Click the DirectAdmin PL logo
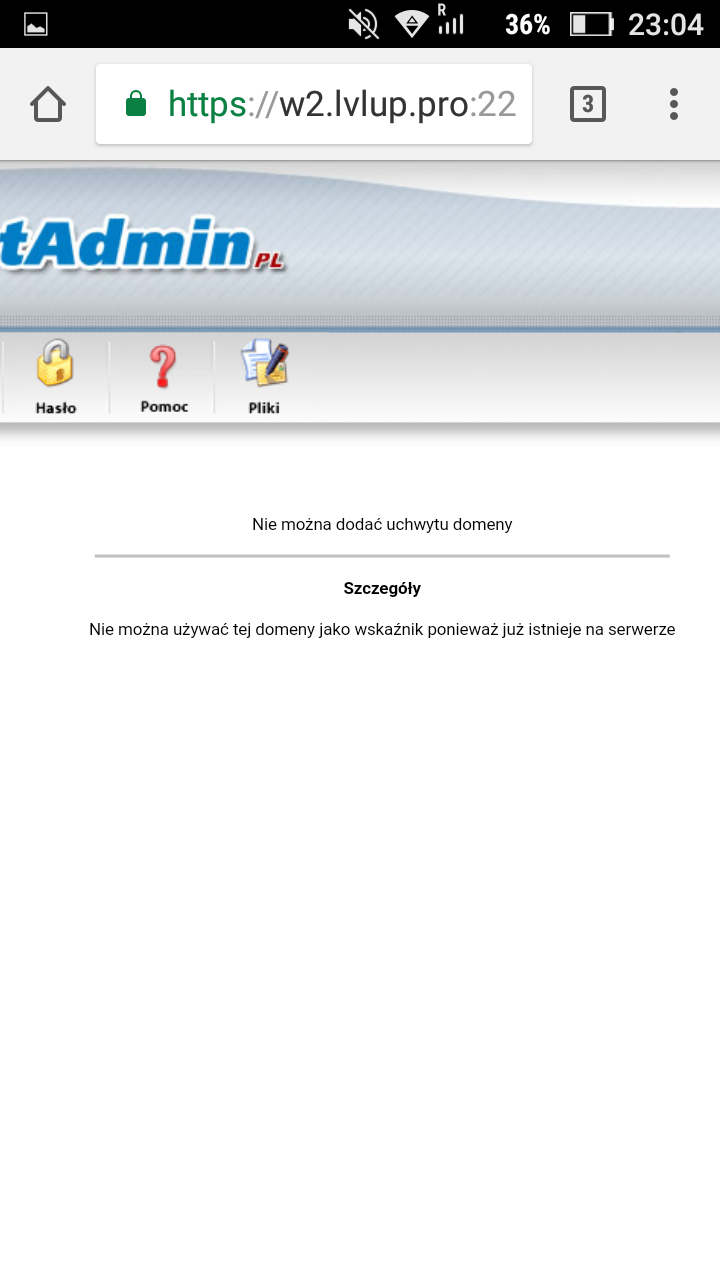 pyautogui.click(x=140, y=243)
